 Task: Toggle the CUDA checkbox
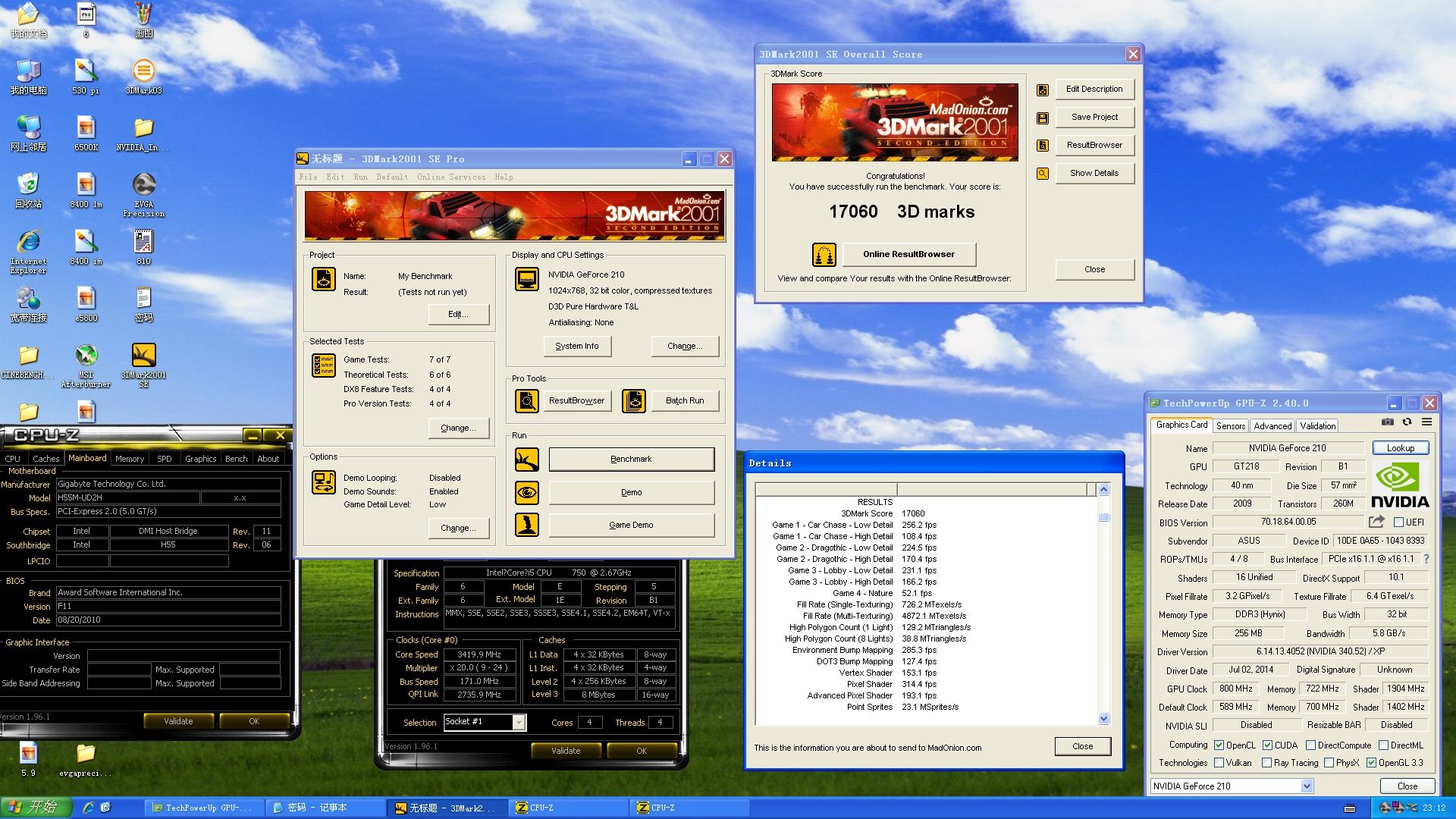(x=1267, y=745)
